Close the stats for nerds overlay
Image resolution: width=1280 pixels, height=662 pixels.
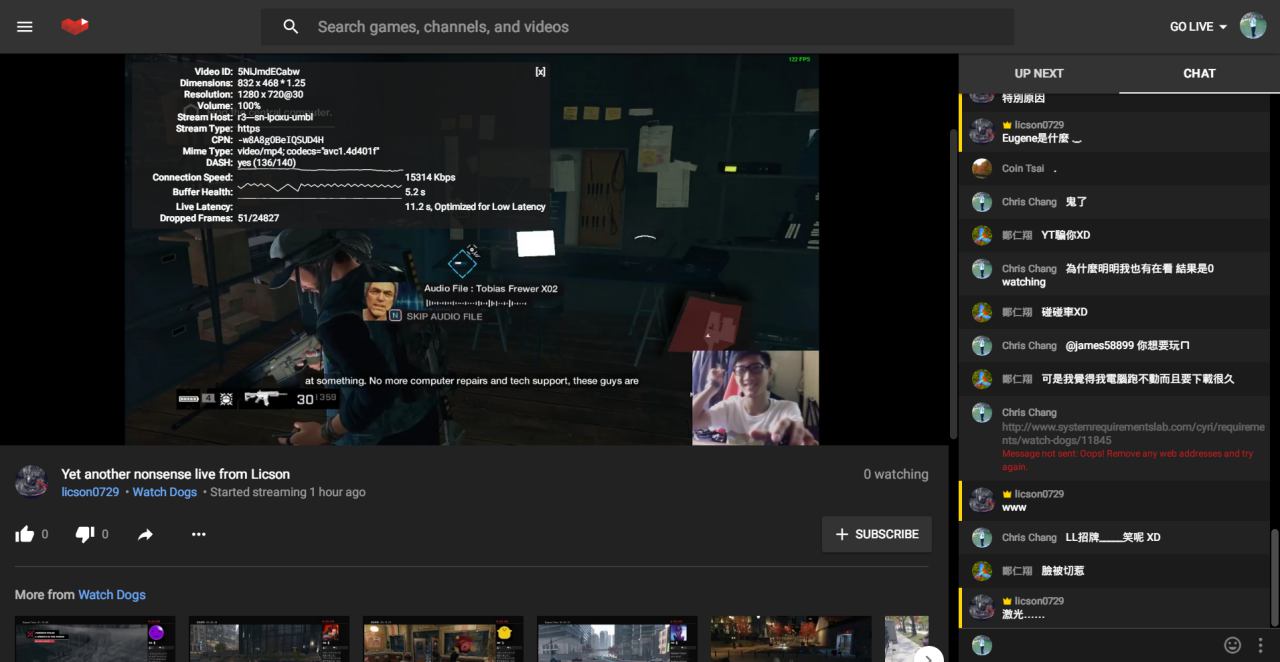[540, 72]
